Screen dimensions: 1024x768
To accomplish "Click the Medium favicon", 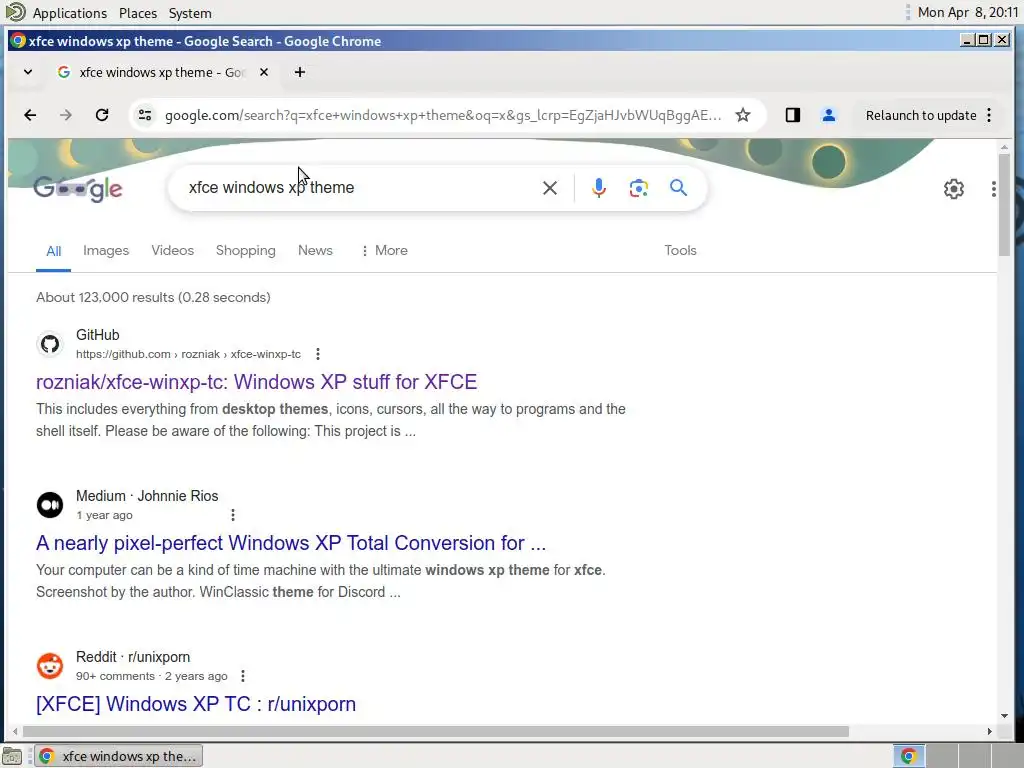I will pos(50,505).
